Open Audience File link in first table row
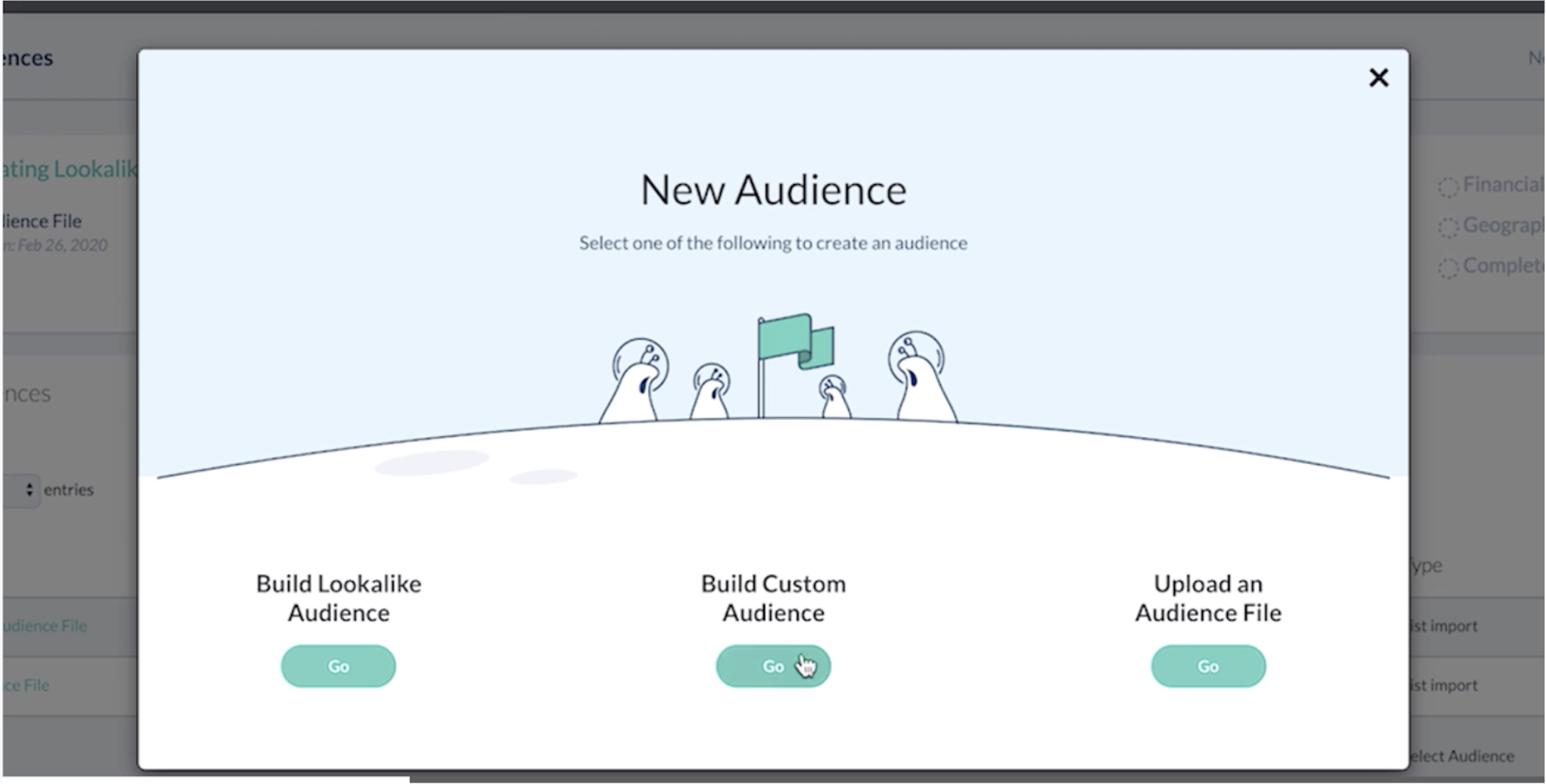1546x784 pixels. [44, 626]
